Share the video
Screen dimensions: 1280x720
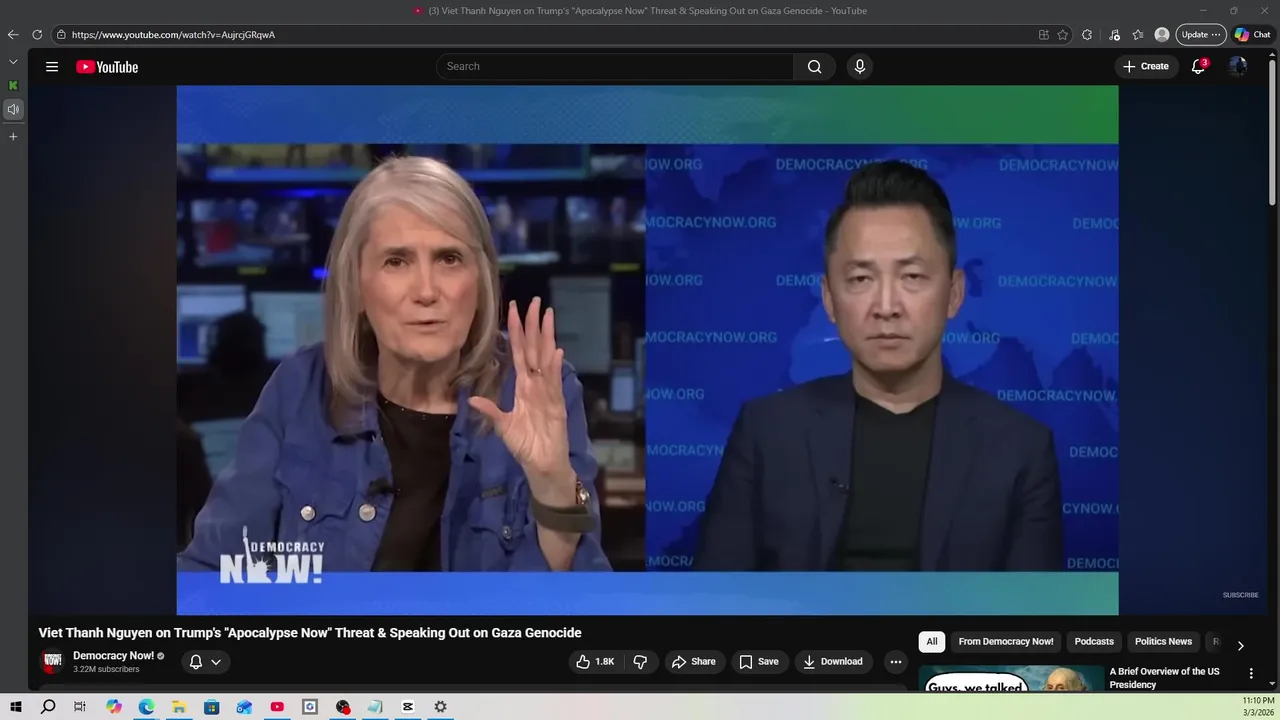point(693,661)
